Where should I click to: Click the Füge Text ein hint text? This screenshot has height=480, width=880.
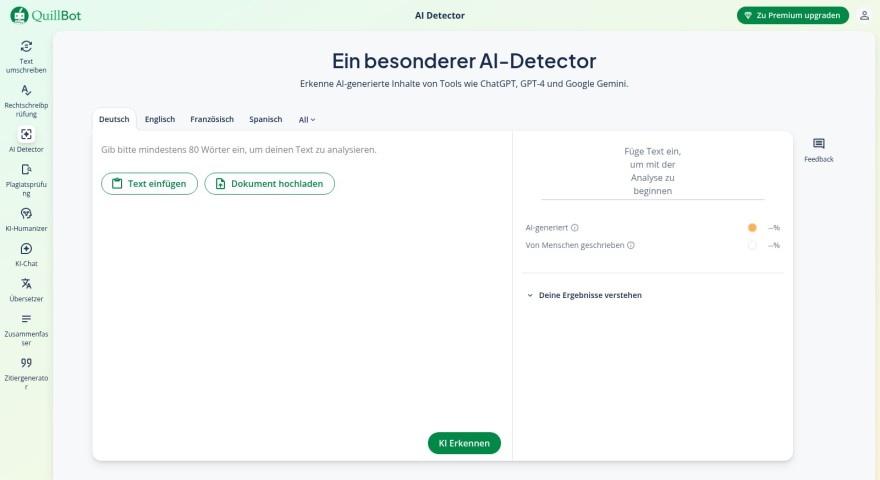[x=652, y=171]
